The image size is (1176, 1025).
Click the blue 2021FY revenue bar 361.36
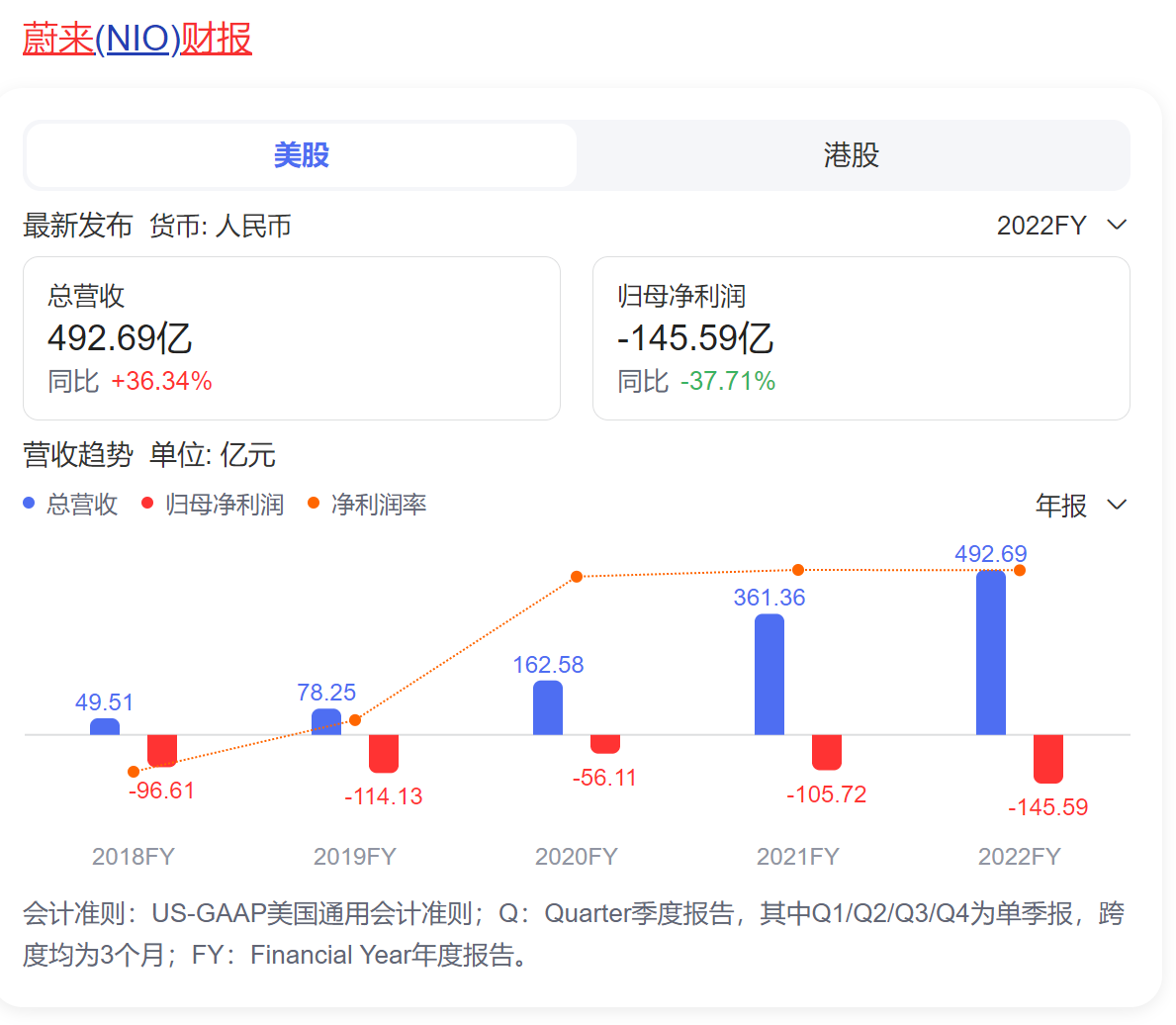769,675
